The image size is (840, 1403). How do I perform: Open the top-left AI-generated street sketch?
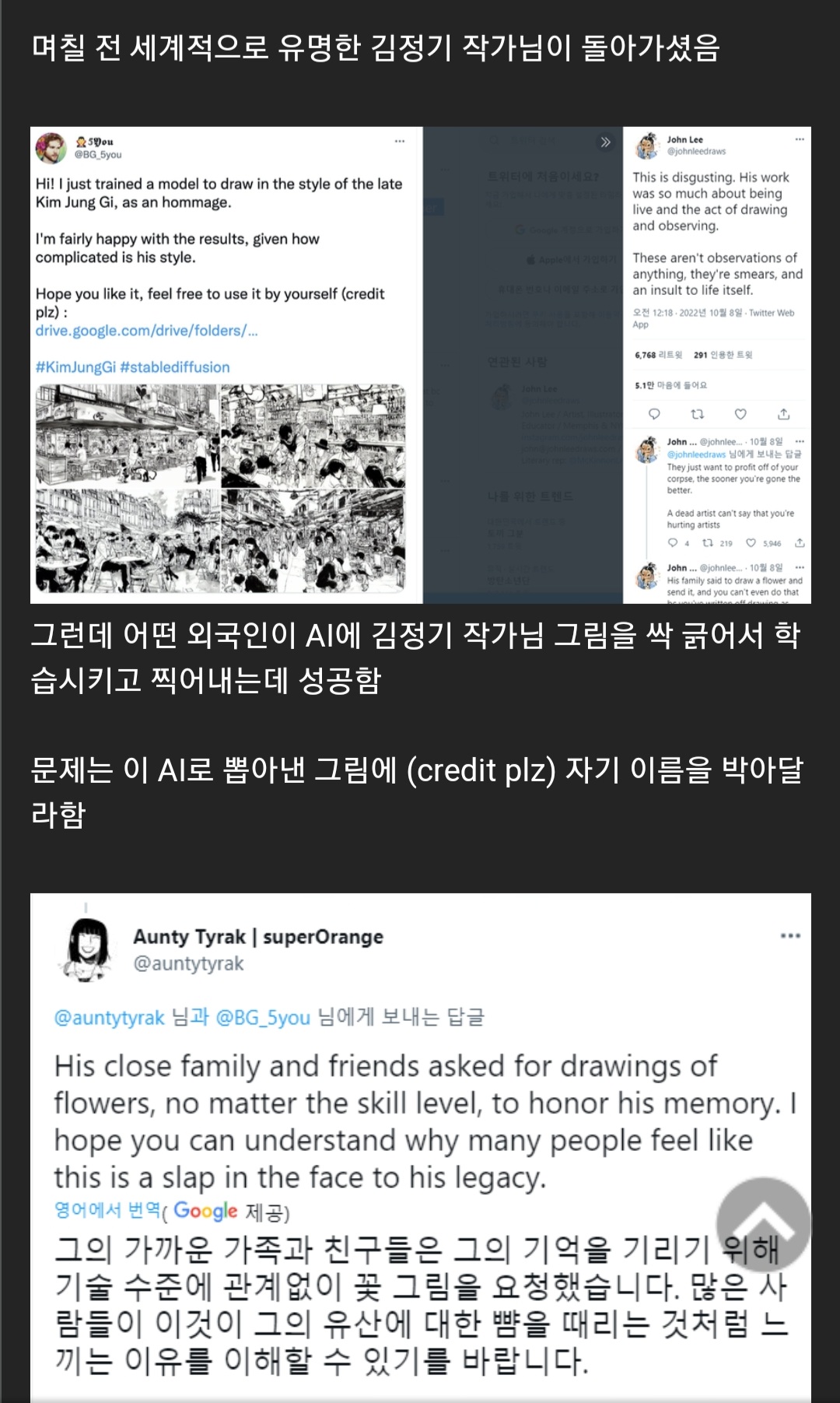128,436
